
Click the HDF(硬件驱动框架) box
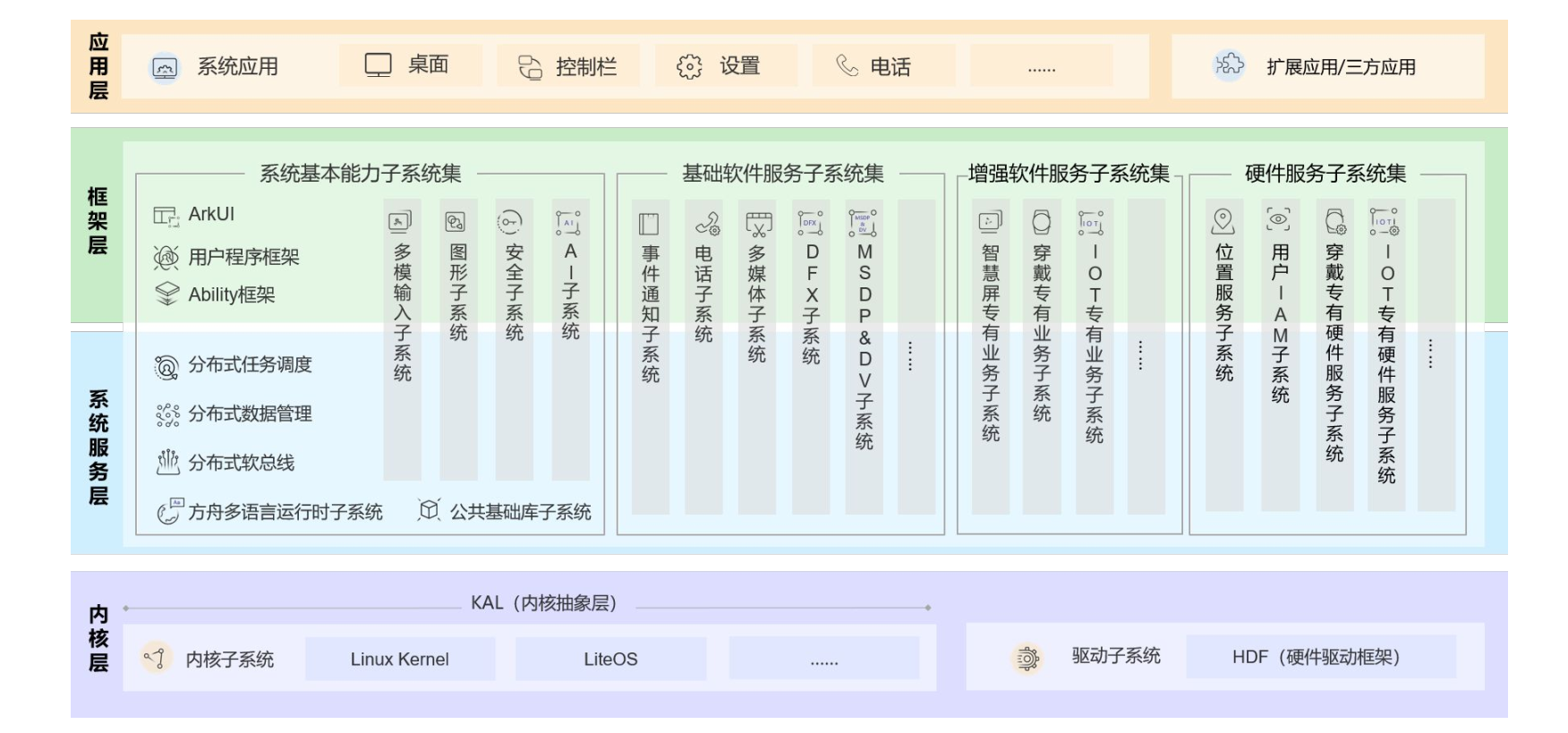[1319, 657]
